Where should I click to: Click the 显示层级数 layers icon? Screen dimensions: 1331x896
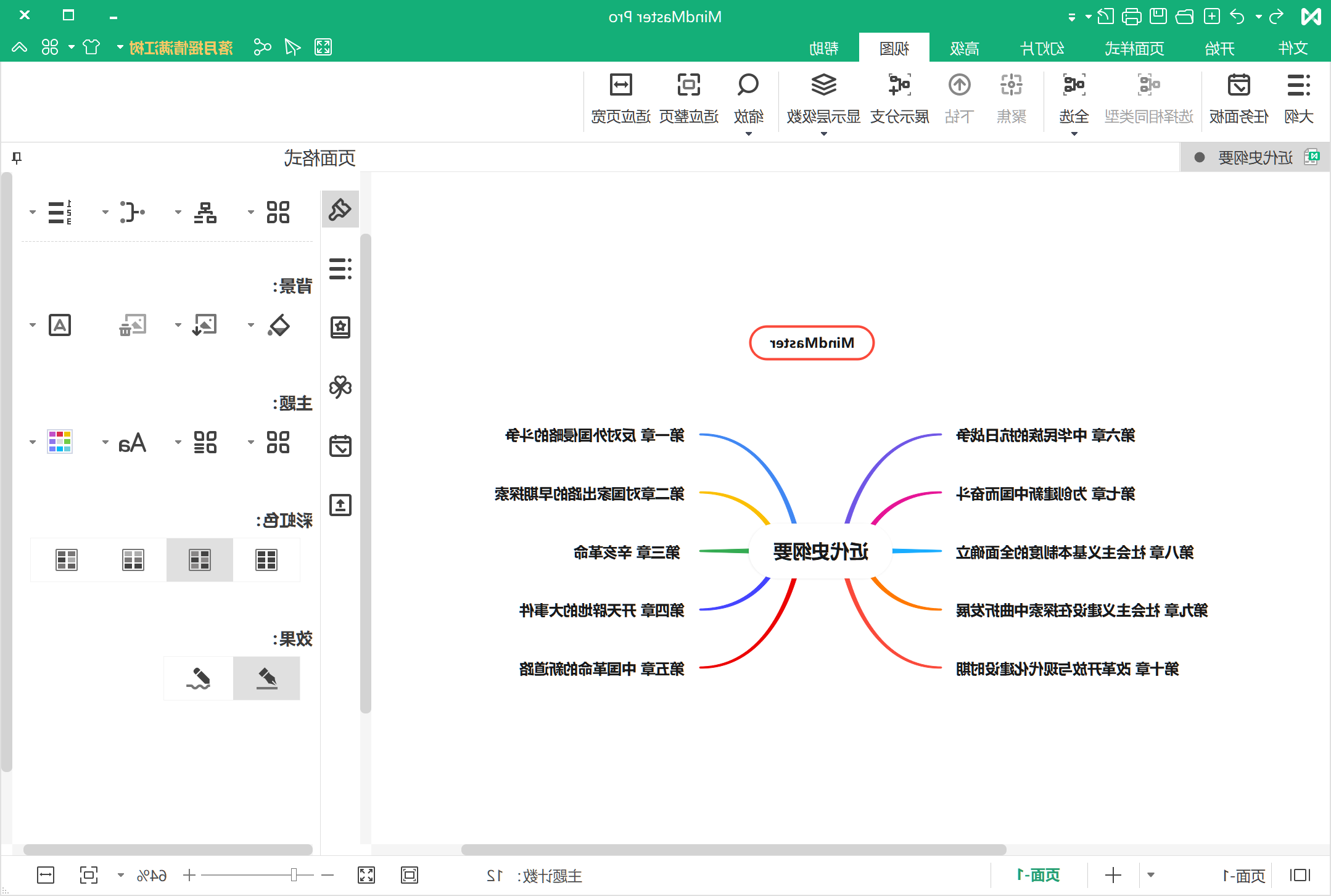click(x=823, y=85)
